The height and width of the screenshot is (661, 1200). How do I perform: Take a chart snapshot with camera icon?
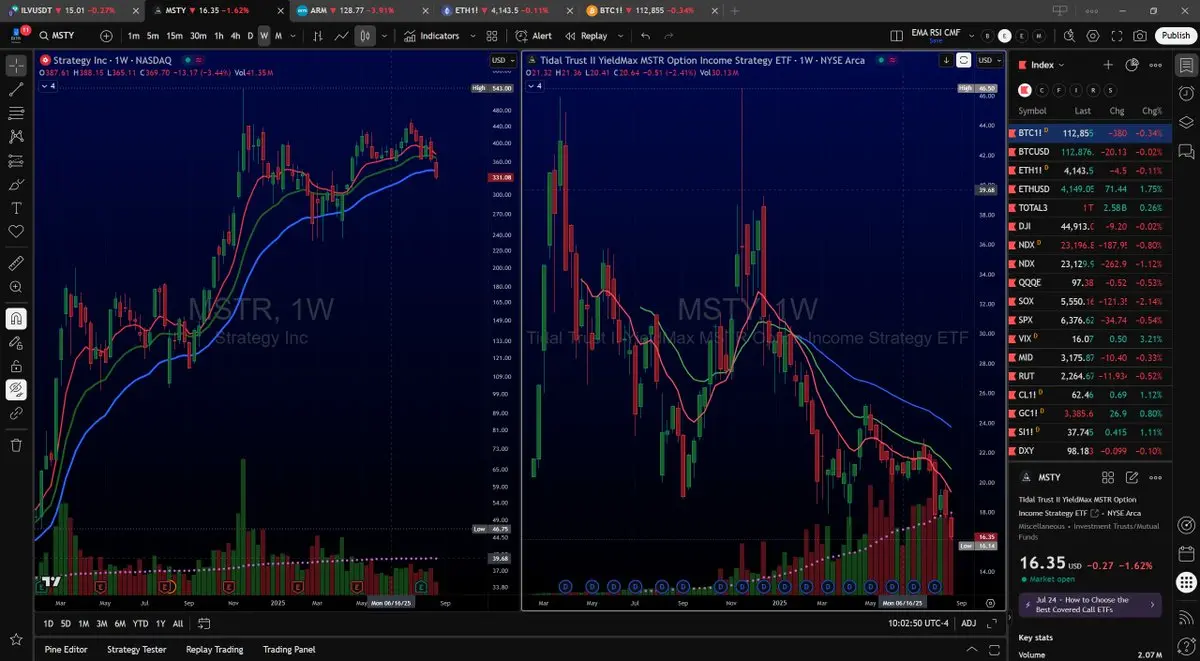(1140, 35)
